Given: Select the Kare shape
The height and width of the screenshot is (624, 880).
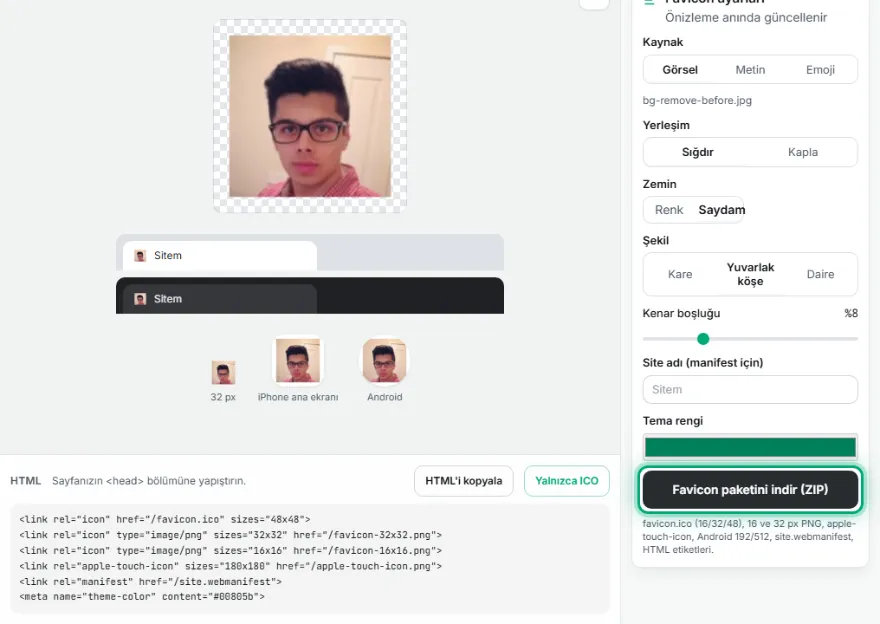Looking at the screenshot, I should pyautogui.click(x=680, y=274).
